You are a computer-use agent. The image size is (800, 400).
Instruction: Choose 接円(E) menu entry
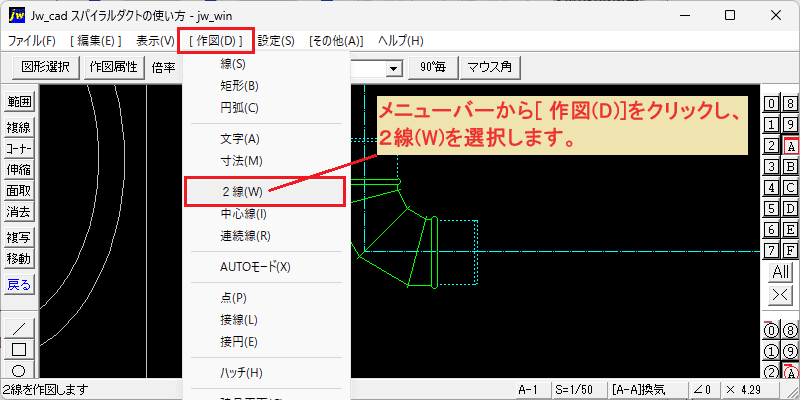pos(266,342)
